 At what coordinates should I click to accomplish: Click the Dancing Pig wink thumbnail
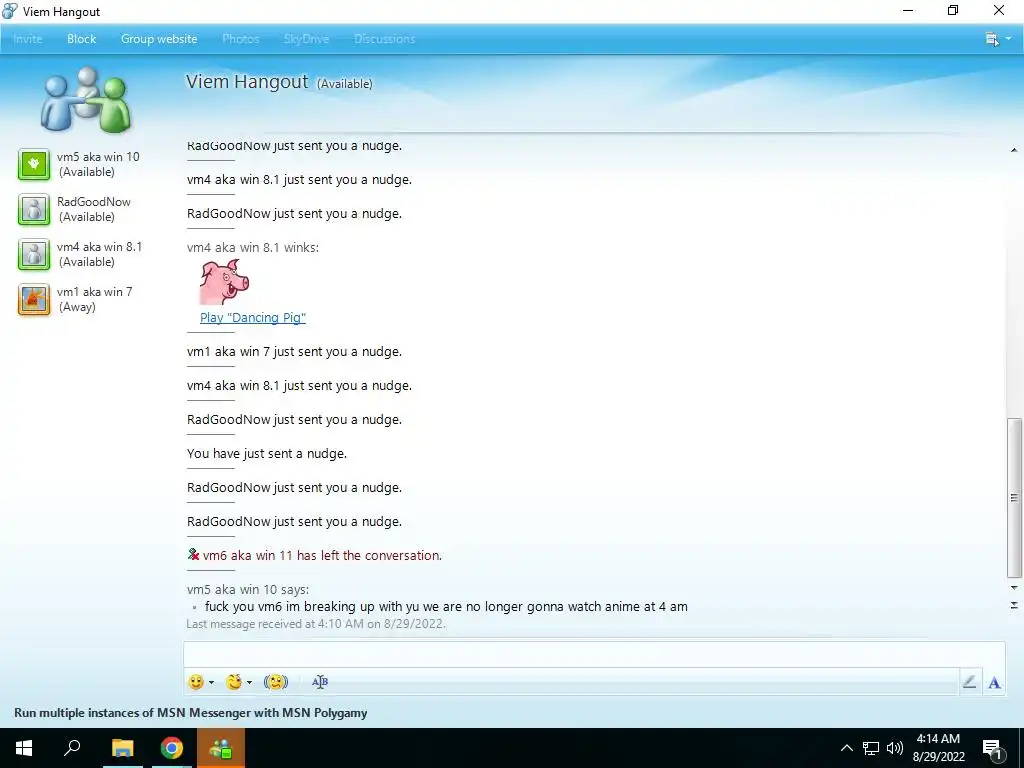coord(225,282)
